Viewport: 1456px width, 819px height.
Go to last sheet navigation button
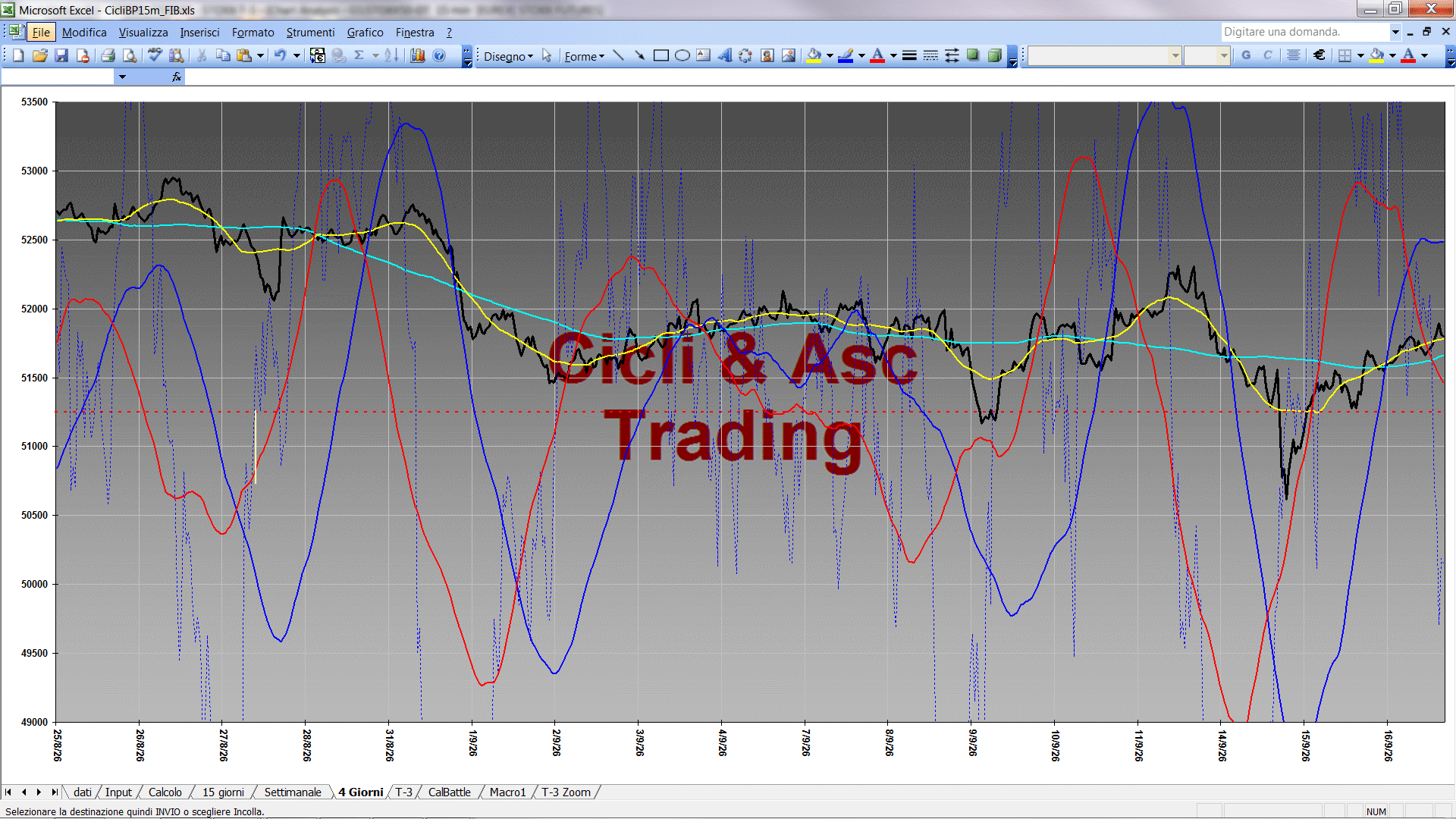tap(54, 792)
